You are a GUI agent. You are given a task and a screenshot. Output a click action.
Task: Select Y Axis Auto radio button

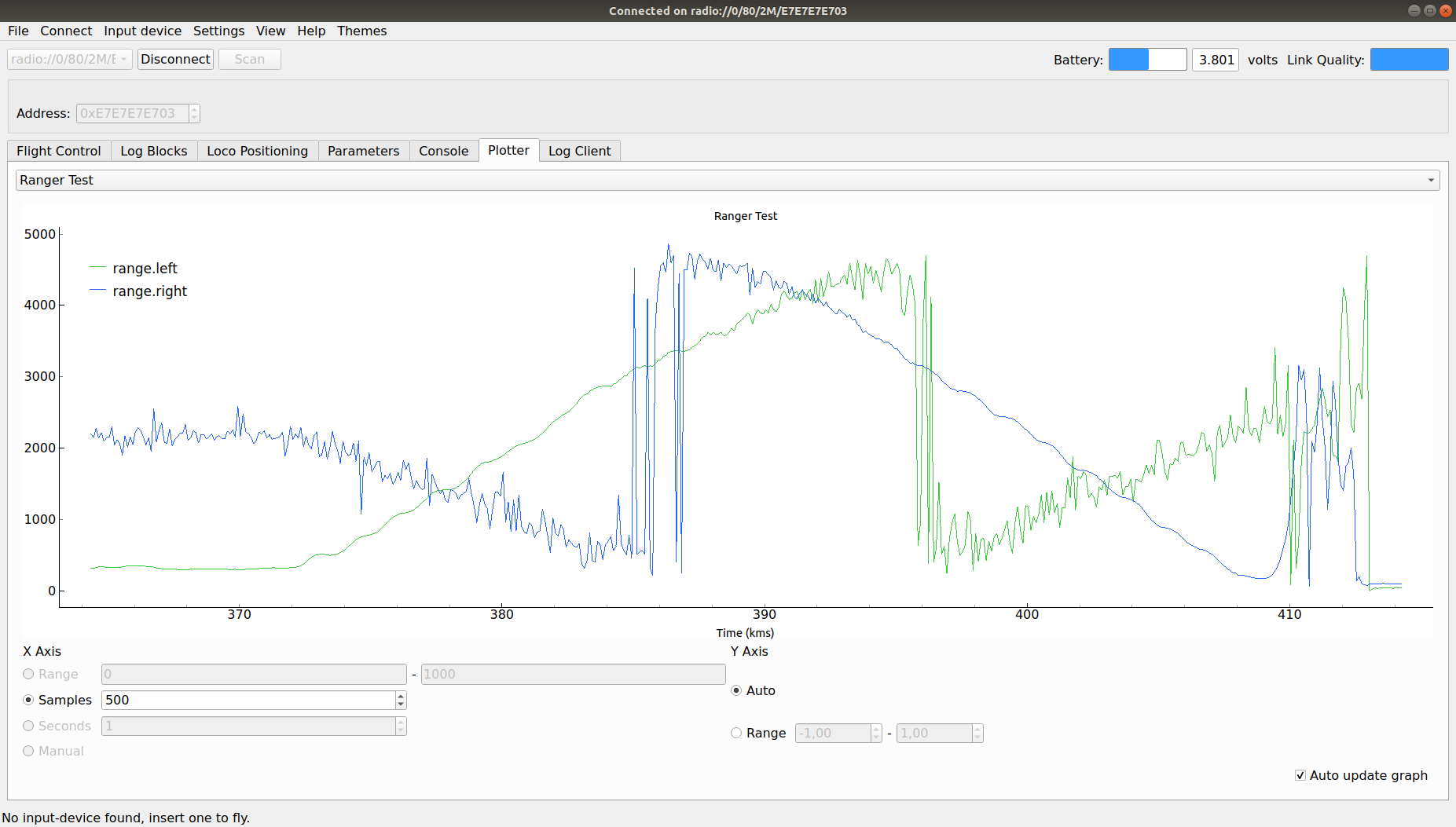pyautogui.click(x=736, y=690)
